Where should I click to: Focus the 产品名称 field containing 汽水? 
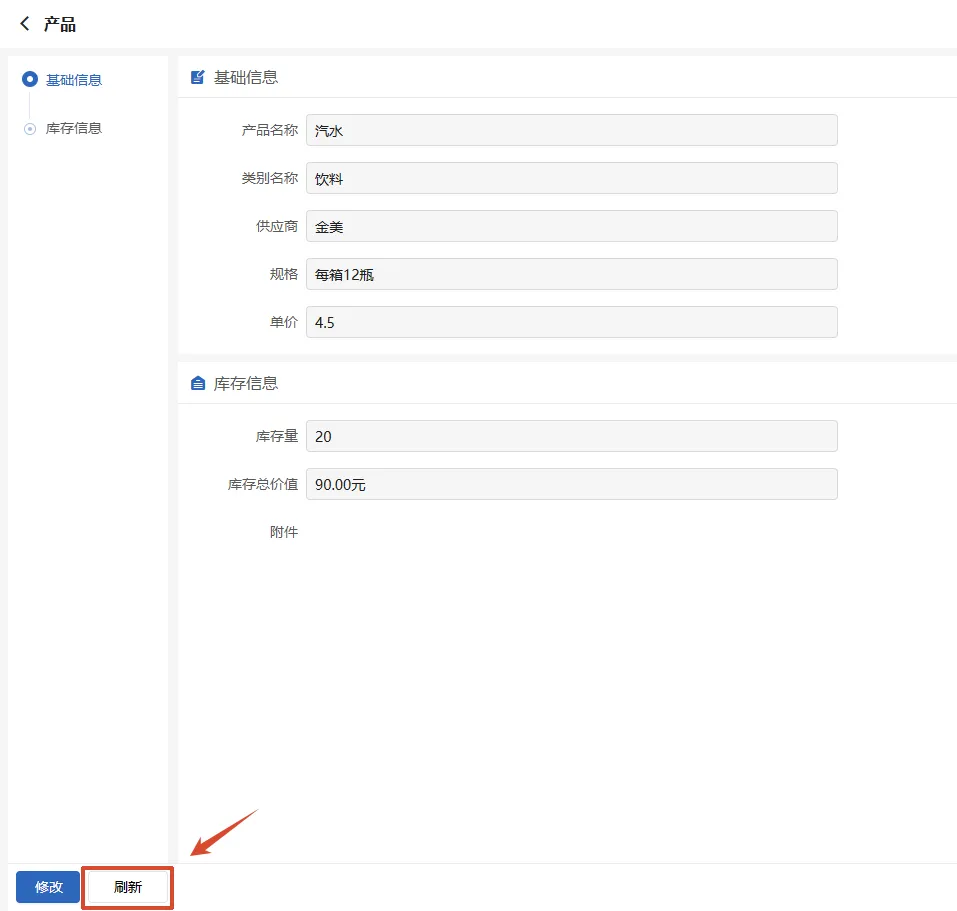pyautogui.click(x=571, y=130)
